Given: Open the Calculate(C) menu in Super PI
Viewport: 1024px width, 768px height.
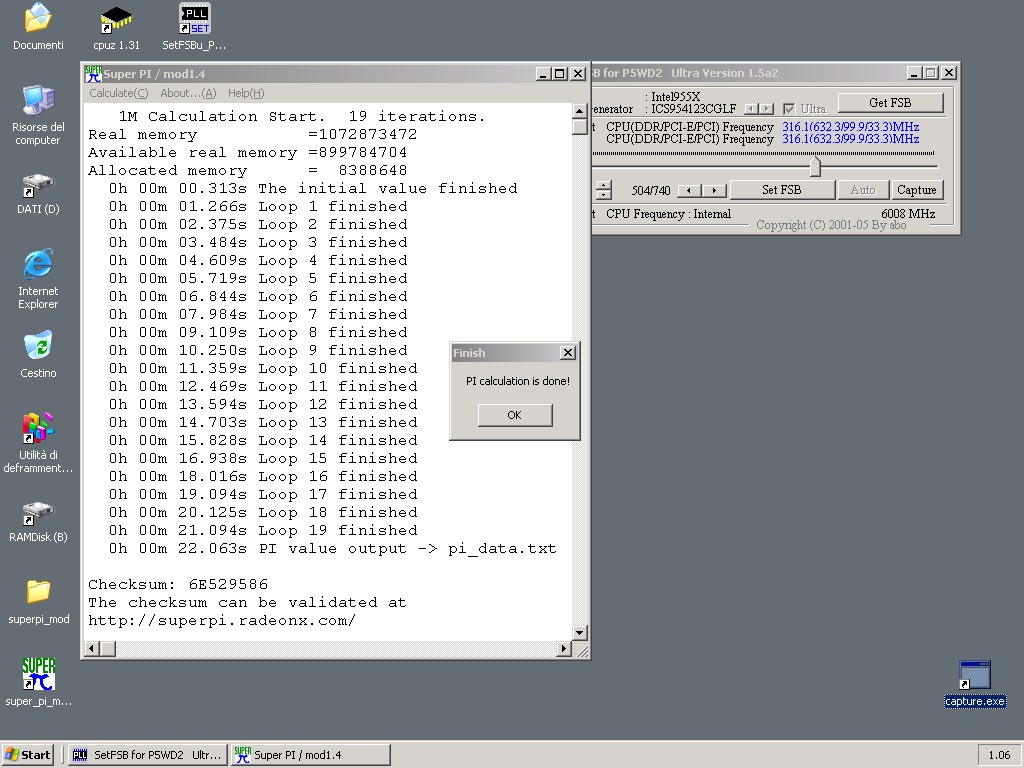Looking at the screenshot, I should tap(119, 93).
